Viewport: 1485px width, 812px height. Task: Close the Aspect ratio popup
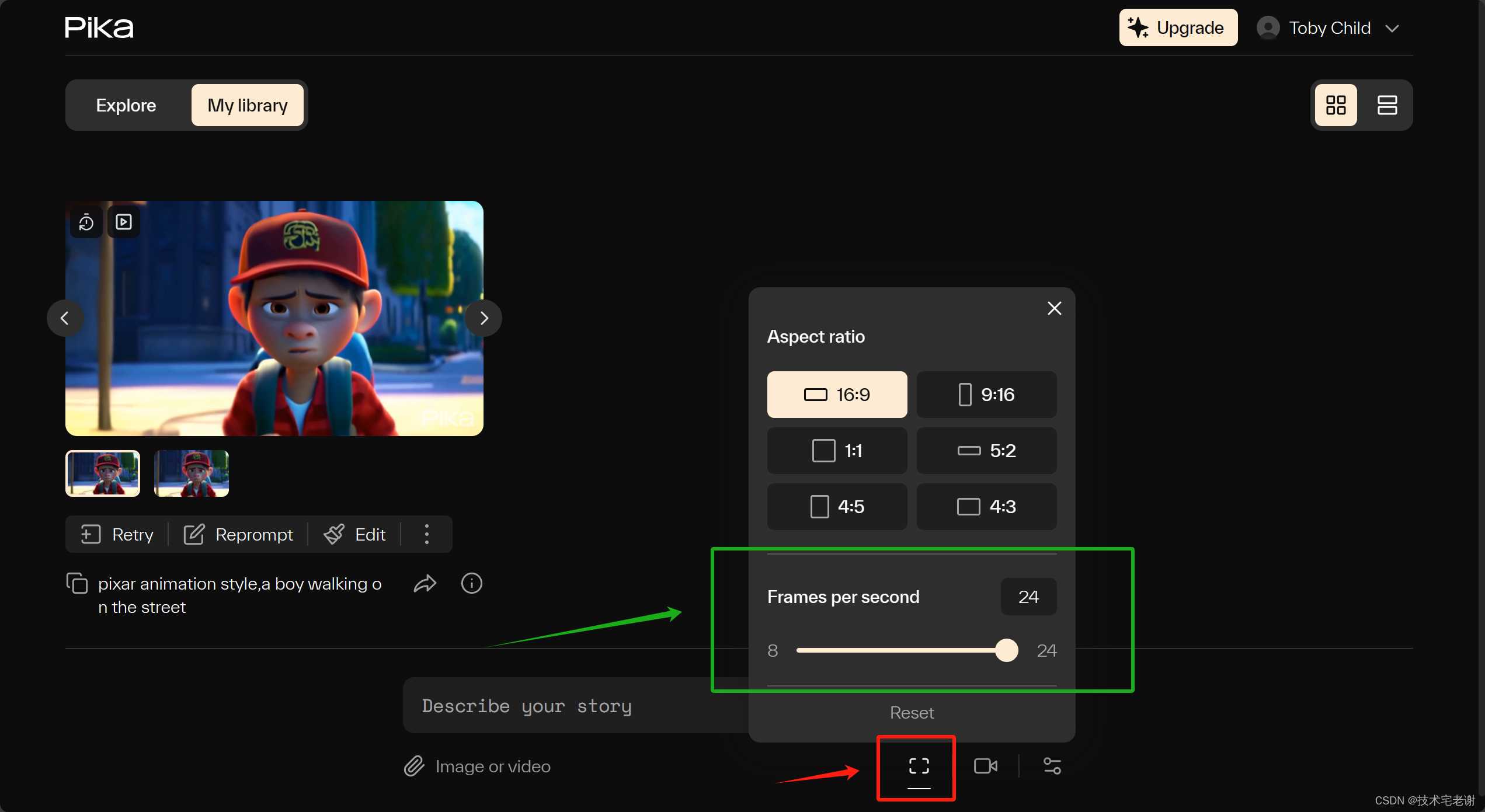click(1055, 308)
